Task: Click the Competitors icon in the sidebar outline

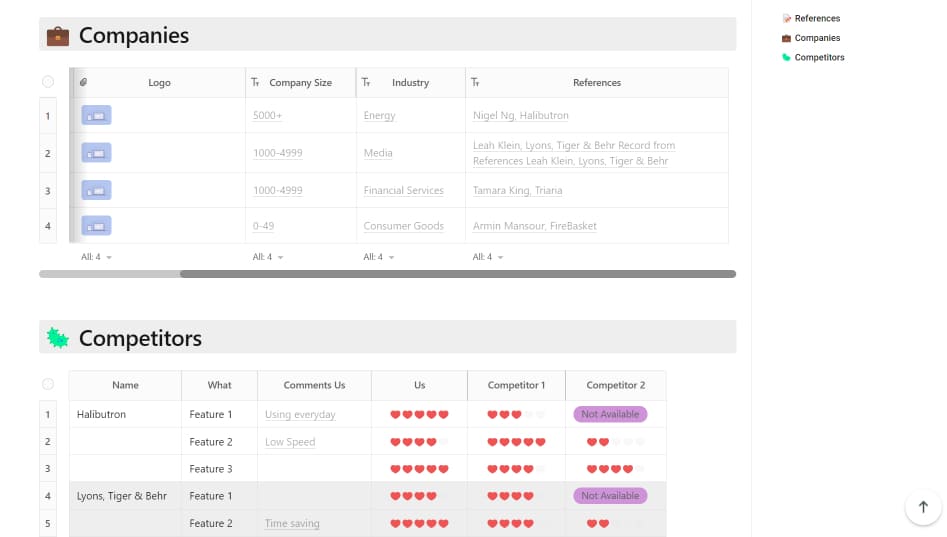Action: pyautogui.click(x=786, y=57)
